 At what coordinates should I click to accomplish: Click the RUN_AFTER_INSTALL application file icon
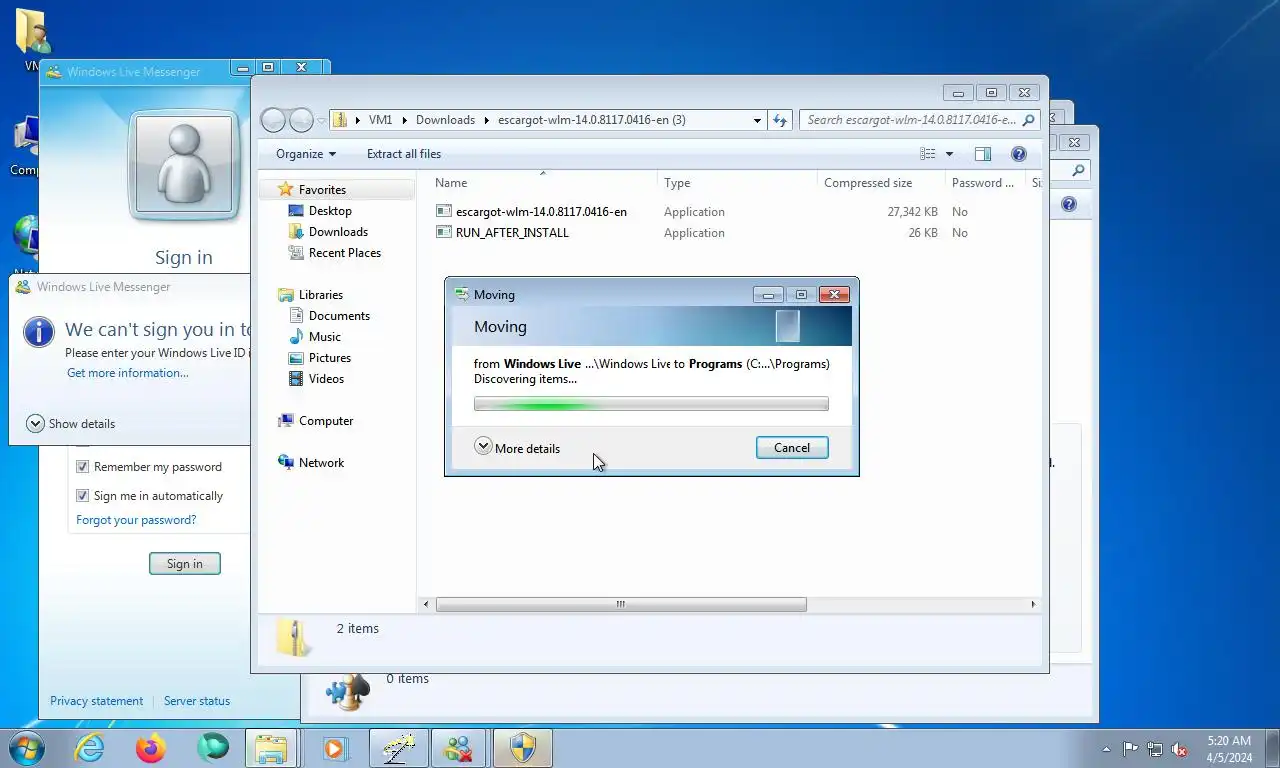point(445,233)
